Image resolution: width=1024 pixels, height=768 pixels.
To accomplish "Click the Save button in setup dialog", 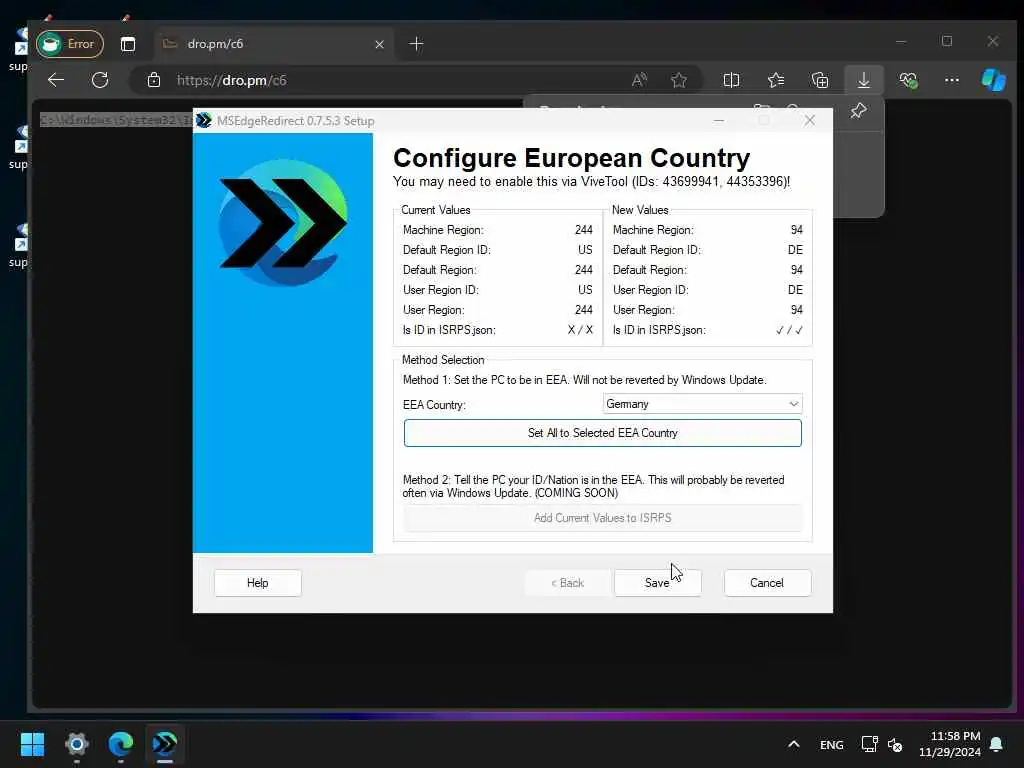I will (657, 583).
